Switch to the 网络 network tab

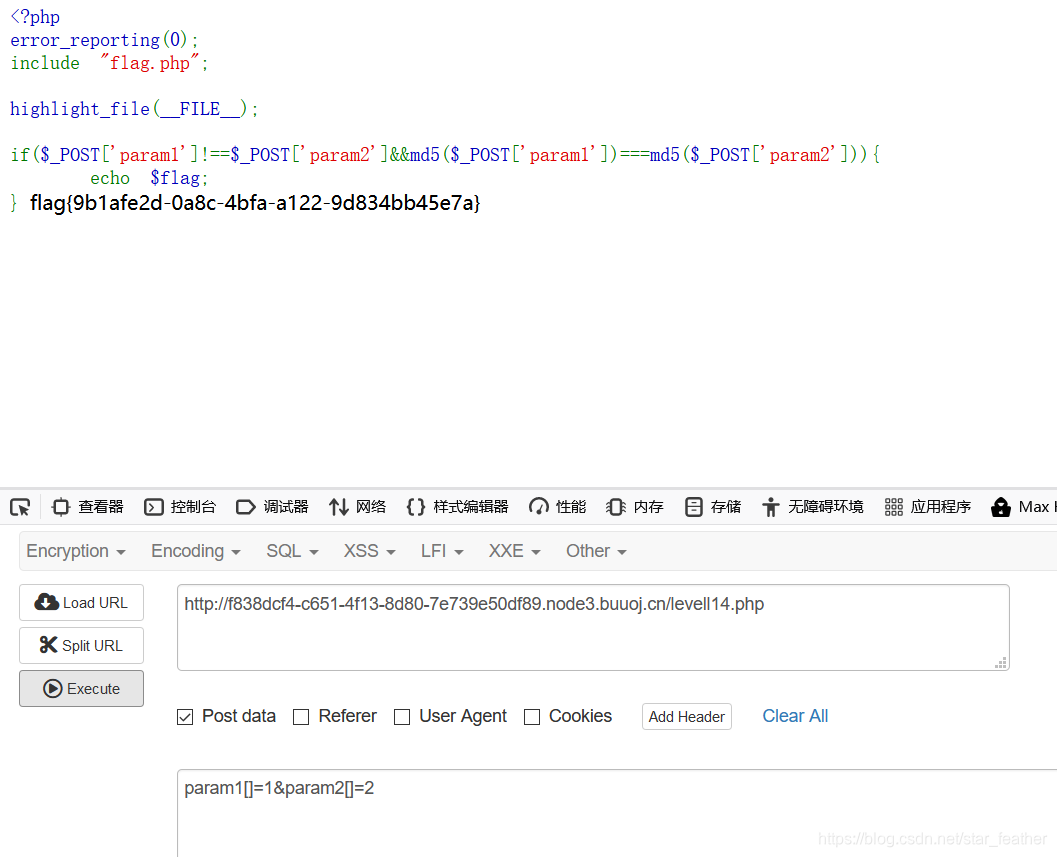click(357, 507)
